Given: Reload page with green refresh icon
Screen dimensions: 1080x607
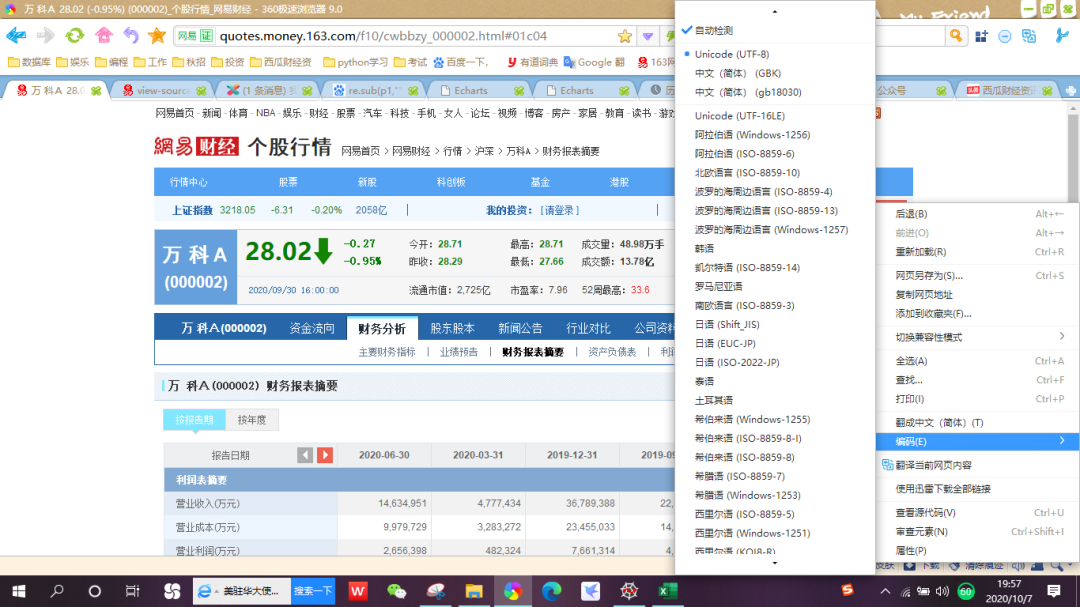Looking at the screenshot, I should (x=74, y=35).
